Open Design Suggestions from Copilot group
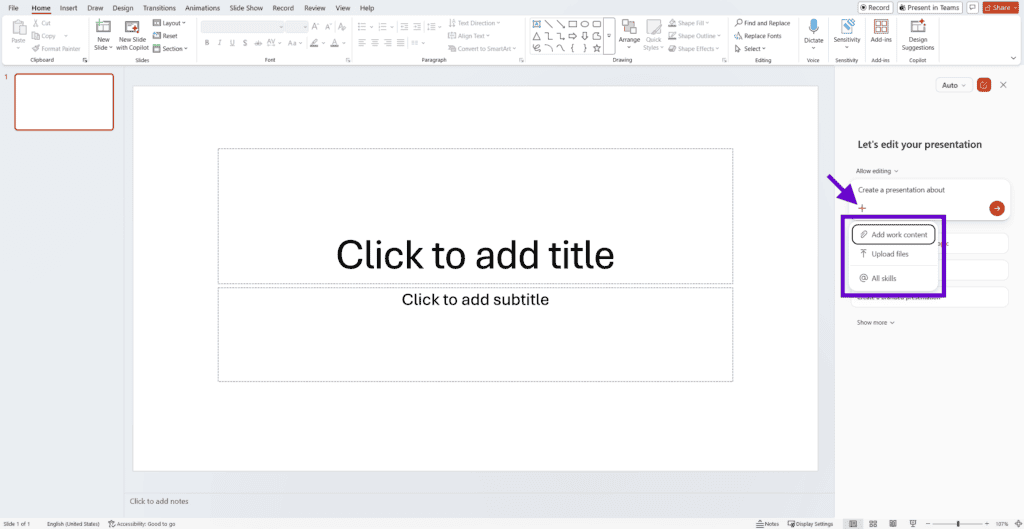The image size is (1024, 529). [918, 35]
